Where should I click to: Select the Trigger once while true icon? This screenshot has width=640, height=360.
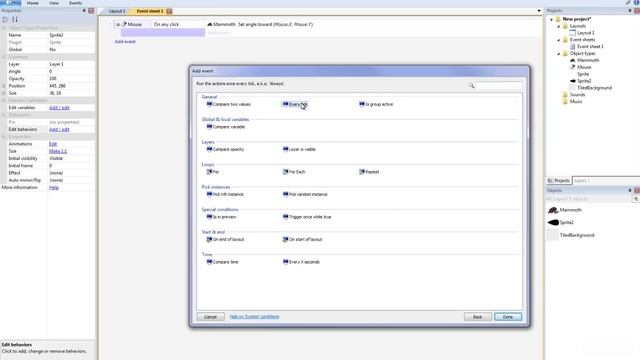(285, 216)
